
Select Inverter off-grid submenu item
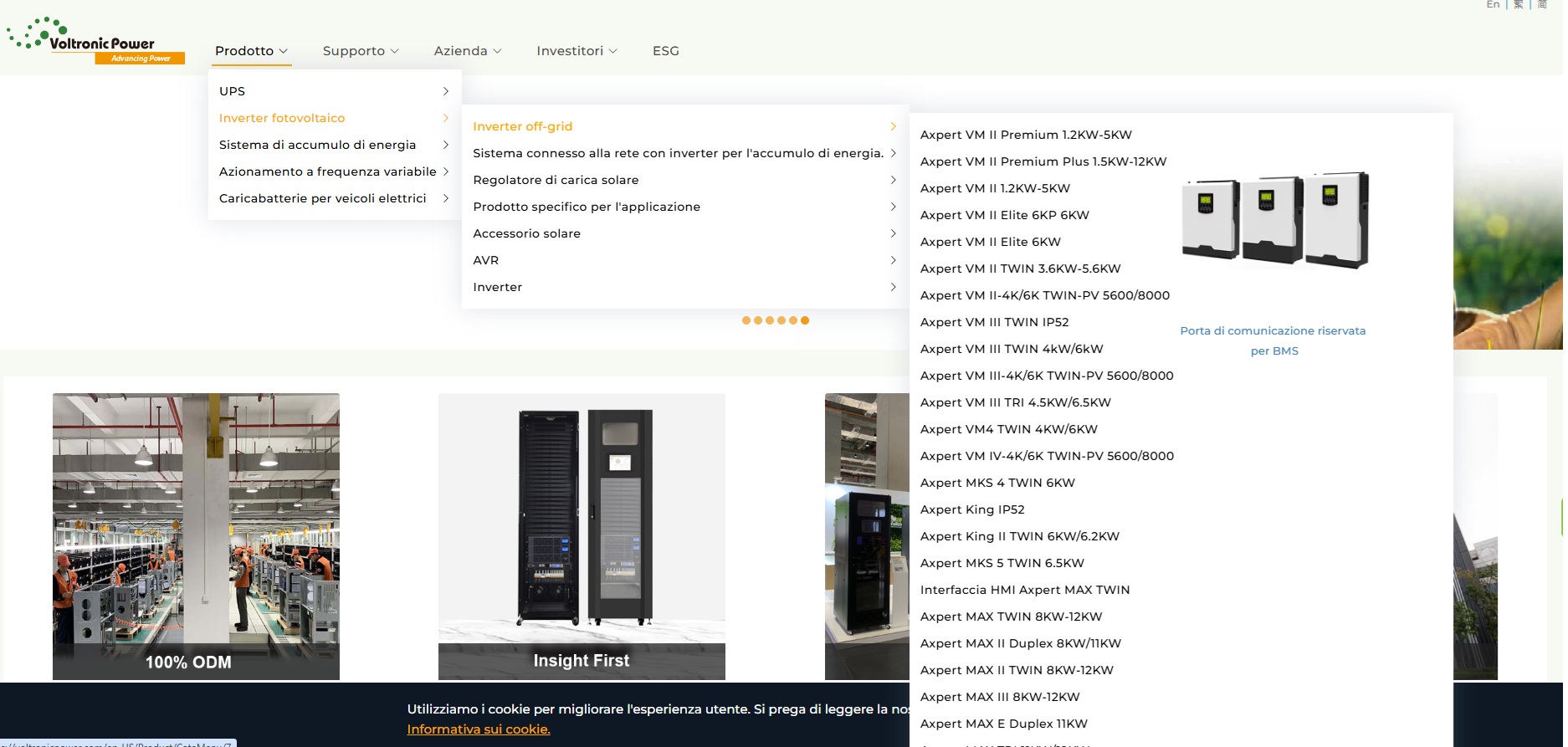coord(523,126)
